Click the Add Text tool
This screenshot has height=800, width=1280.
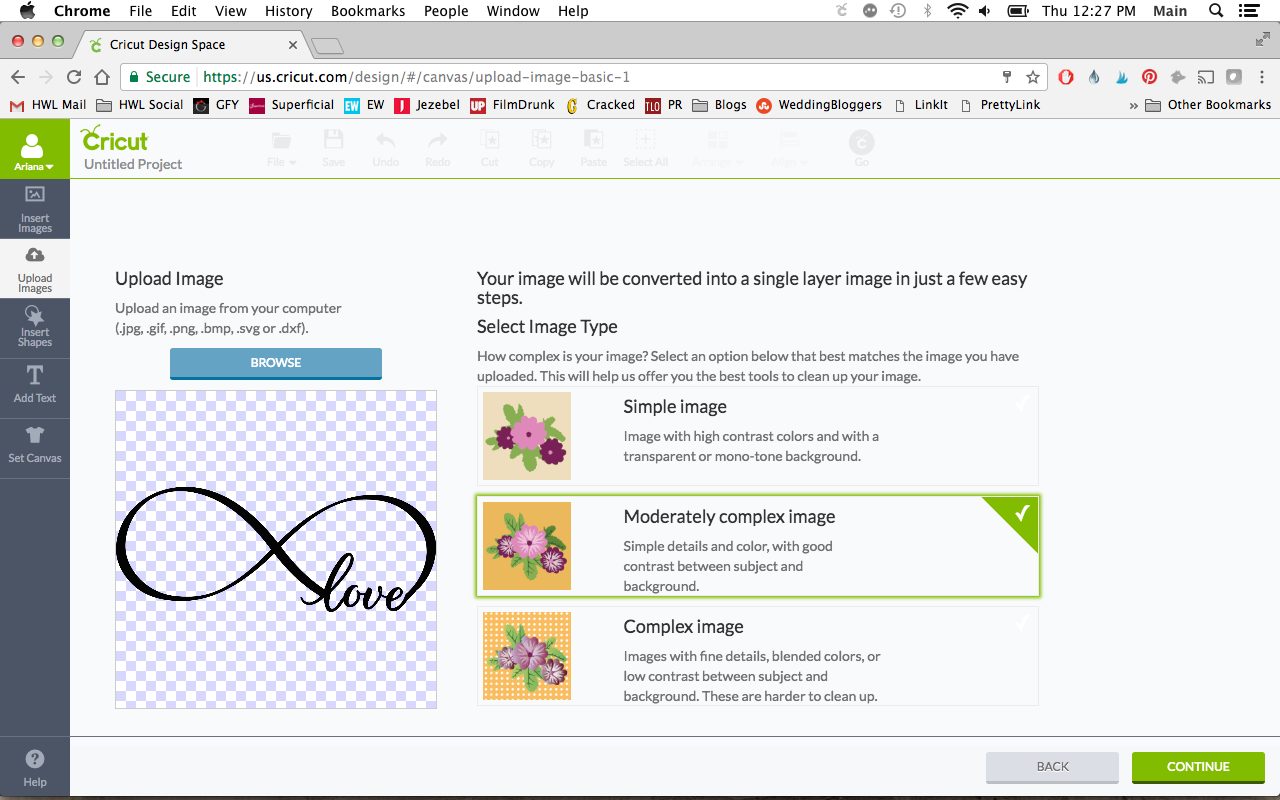click(34, 384)
